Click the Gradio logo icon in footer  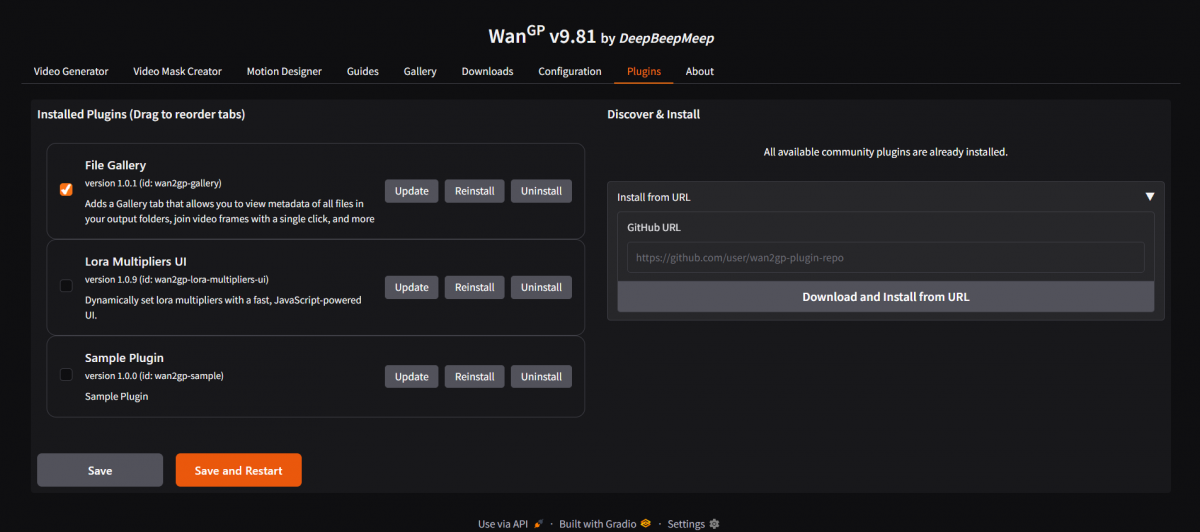coord(646,524)
